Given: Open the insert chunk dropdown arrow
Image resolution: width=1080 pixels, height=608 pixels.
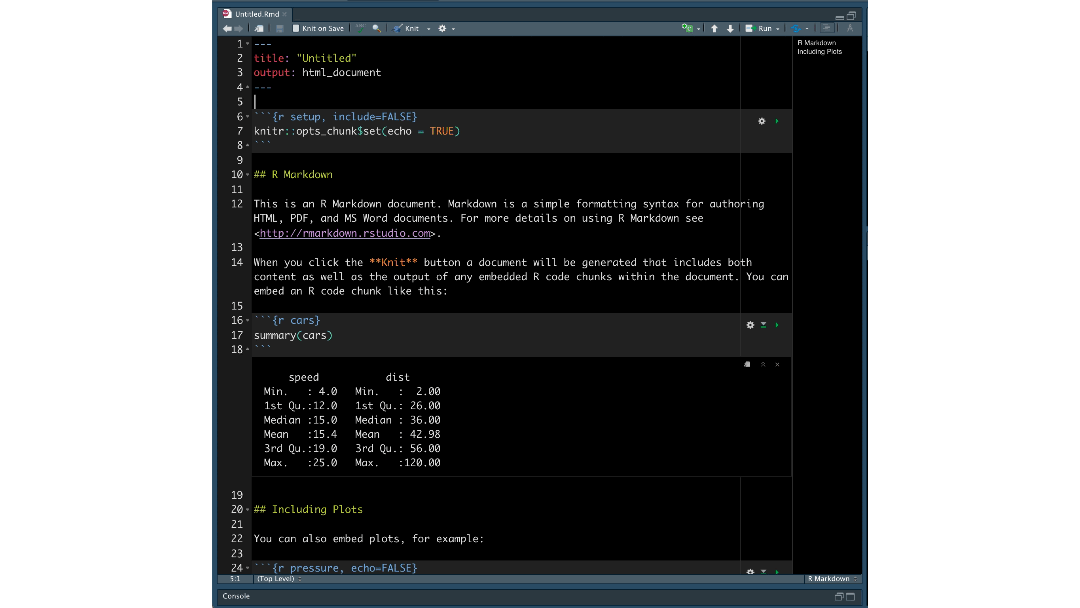Looking at the screenshot, I should click(698, 28).
